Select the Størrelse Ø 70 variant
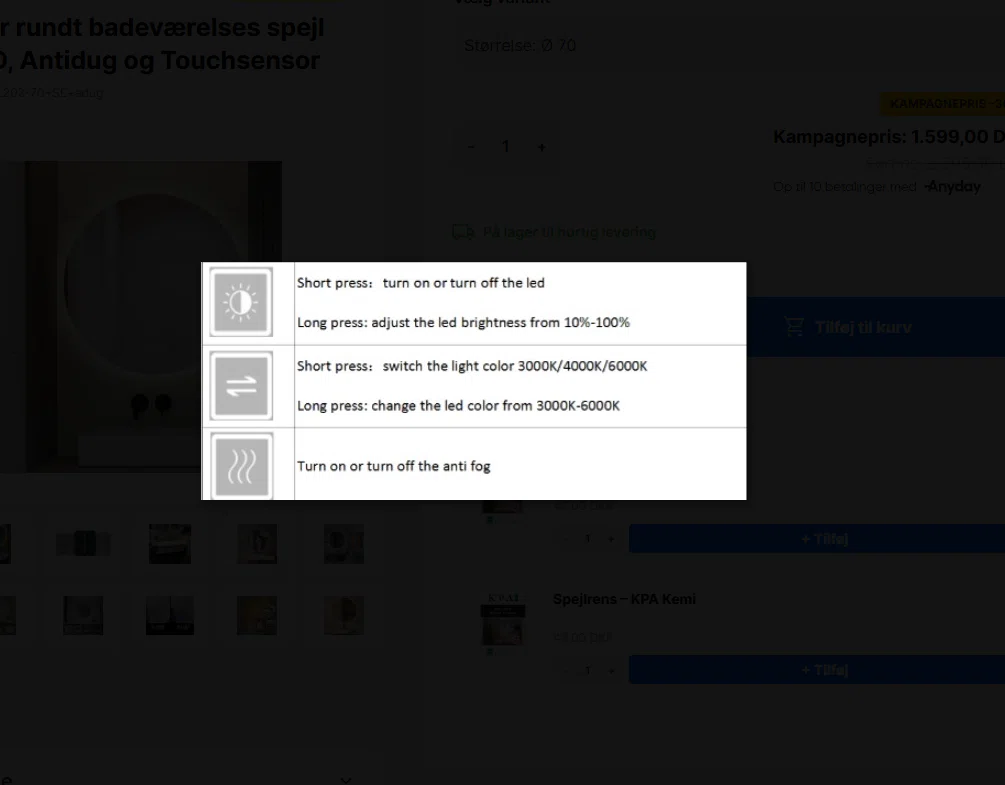This screenshot has height=785, width=1005. click(520, 46)
